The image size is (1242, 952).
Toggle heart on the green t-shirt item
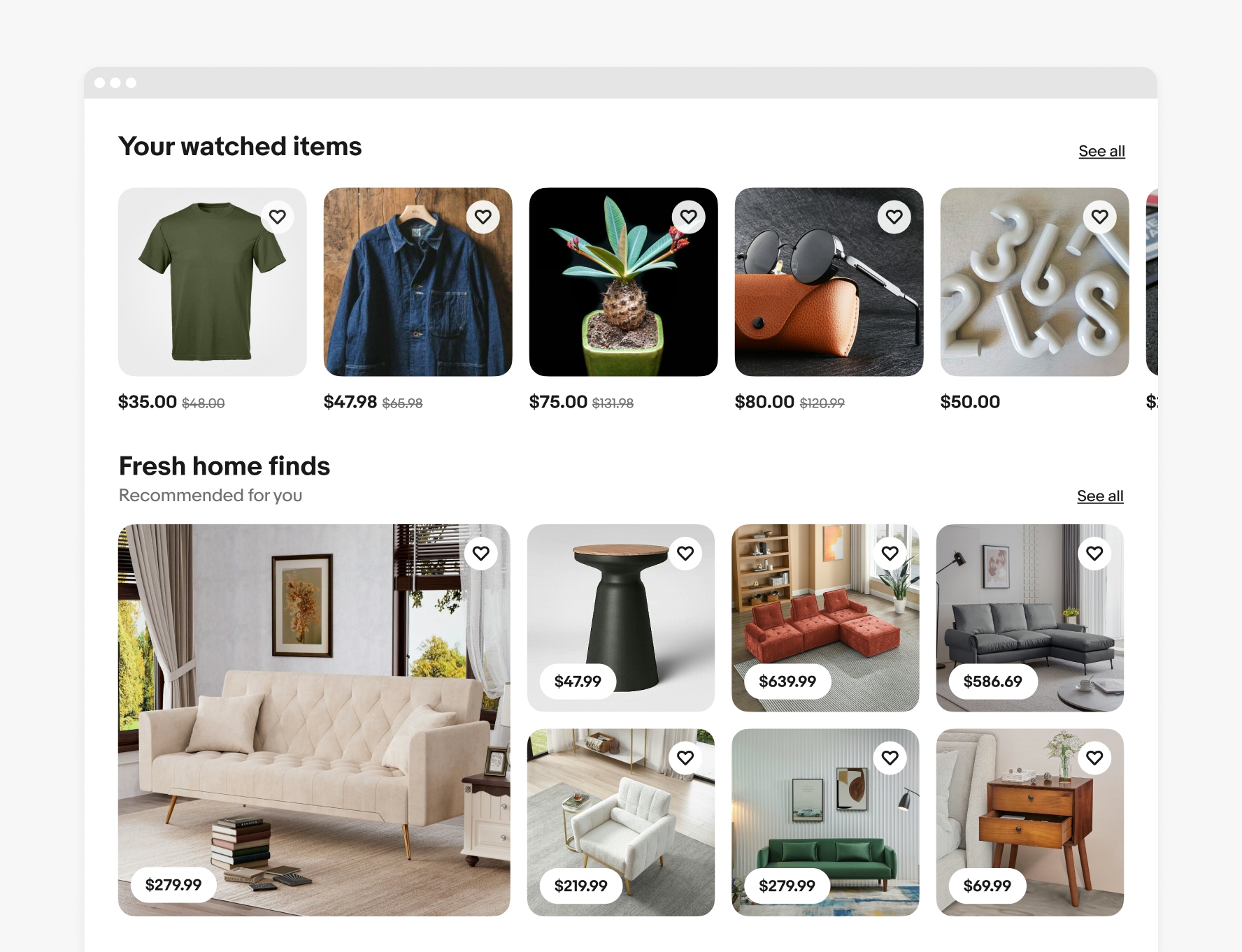(278, 217)
